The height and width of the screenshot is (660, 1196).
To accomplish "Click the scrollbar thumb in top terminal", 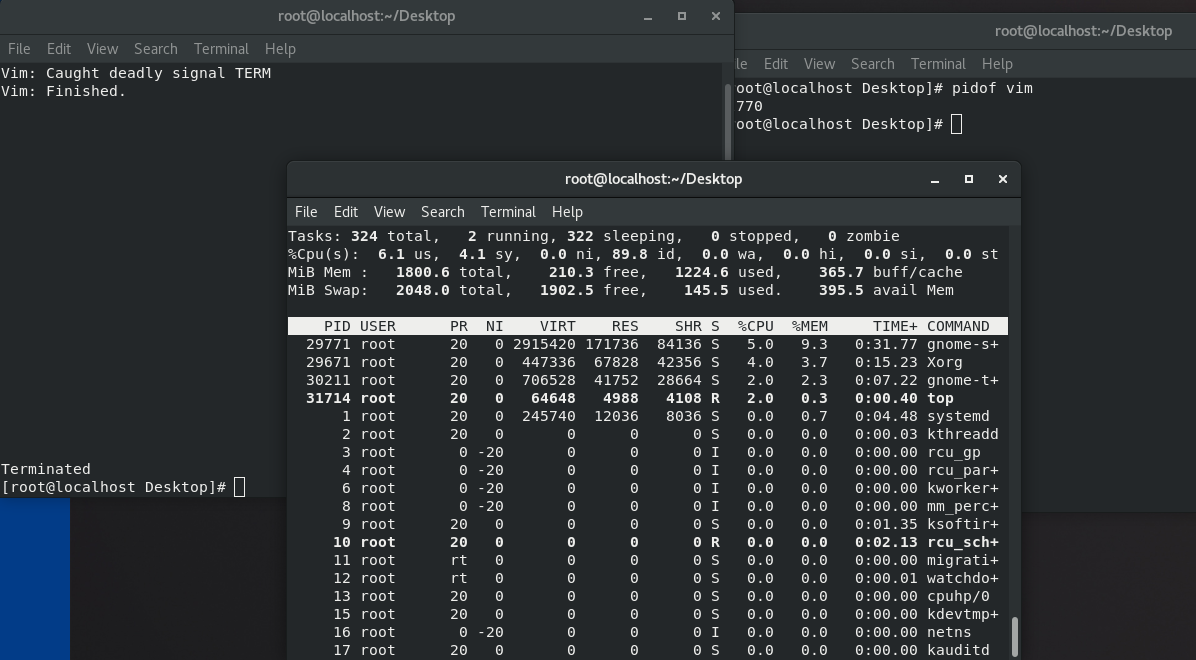I will tap(1014, 636).
